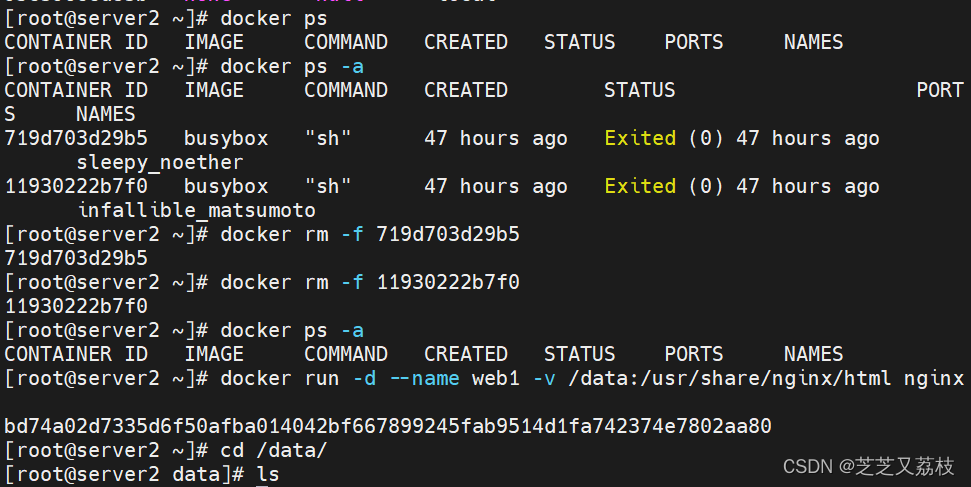This screenshot has width=971, height=487.
Task: Click the docker run web1 command line
Action: click(592, 379)
